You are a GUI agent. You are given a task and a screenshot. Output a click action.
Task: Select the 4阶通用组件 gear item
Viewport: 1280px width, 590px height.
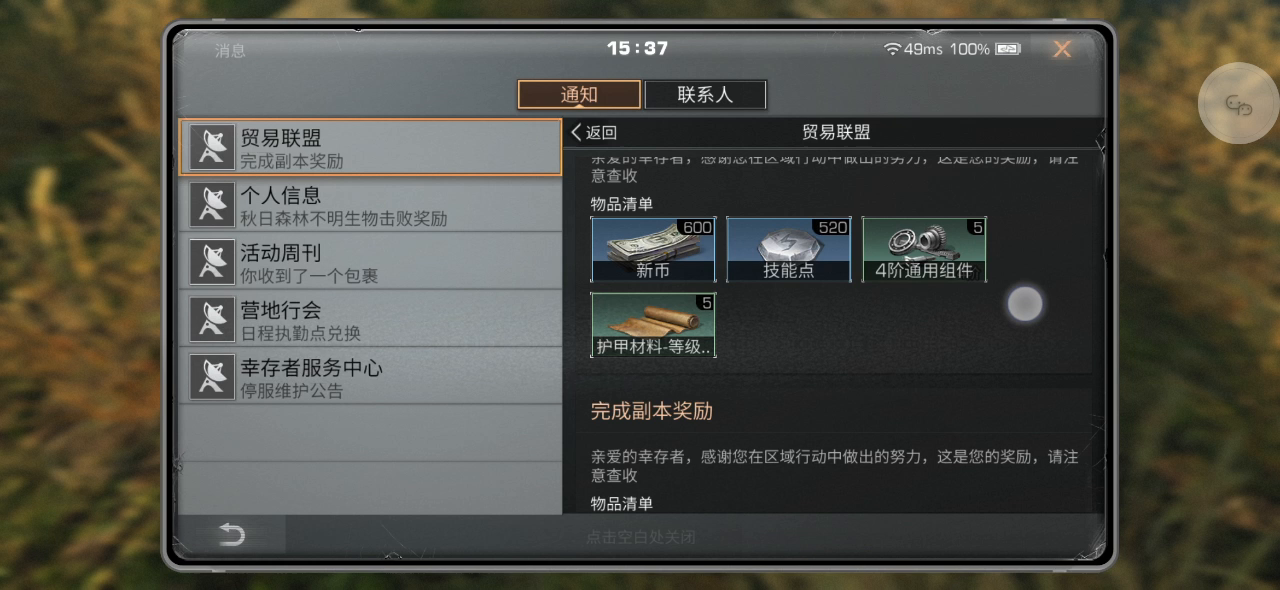[x=924, y=249]
